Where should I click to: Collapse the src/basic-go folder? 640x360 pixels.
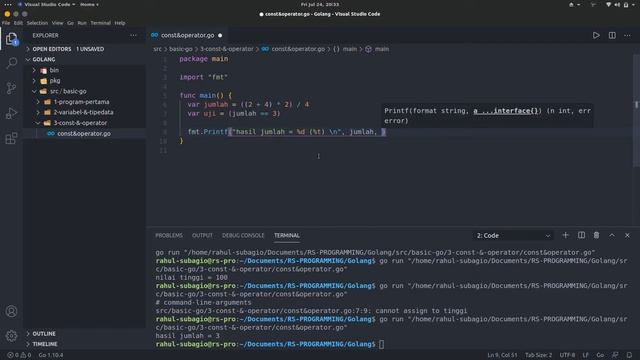[68, 91]
